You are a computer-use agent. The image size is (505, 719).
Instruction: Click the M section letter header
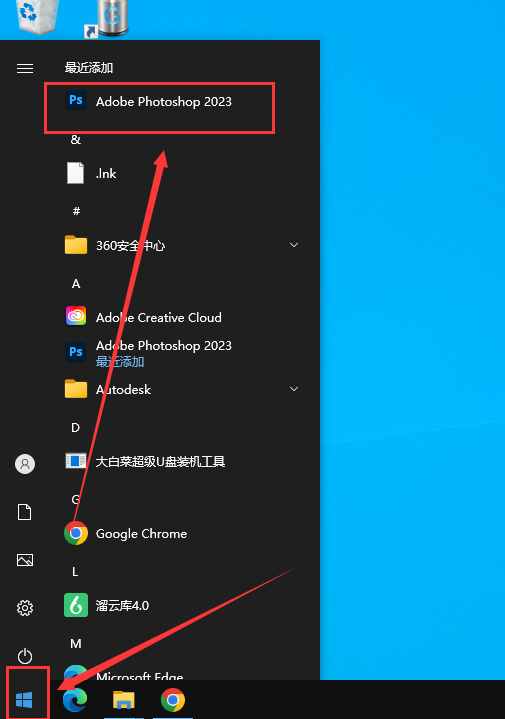76,644
